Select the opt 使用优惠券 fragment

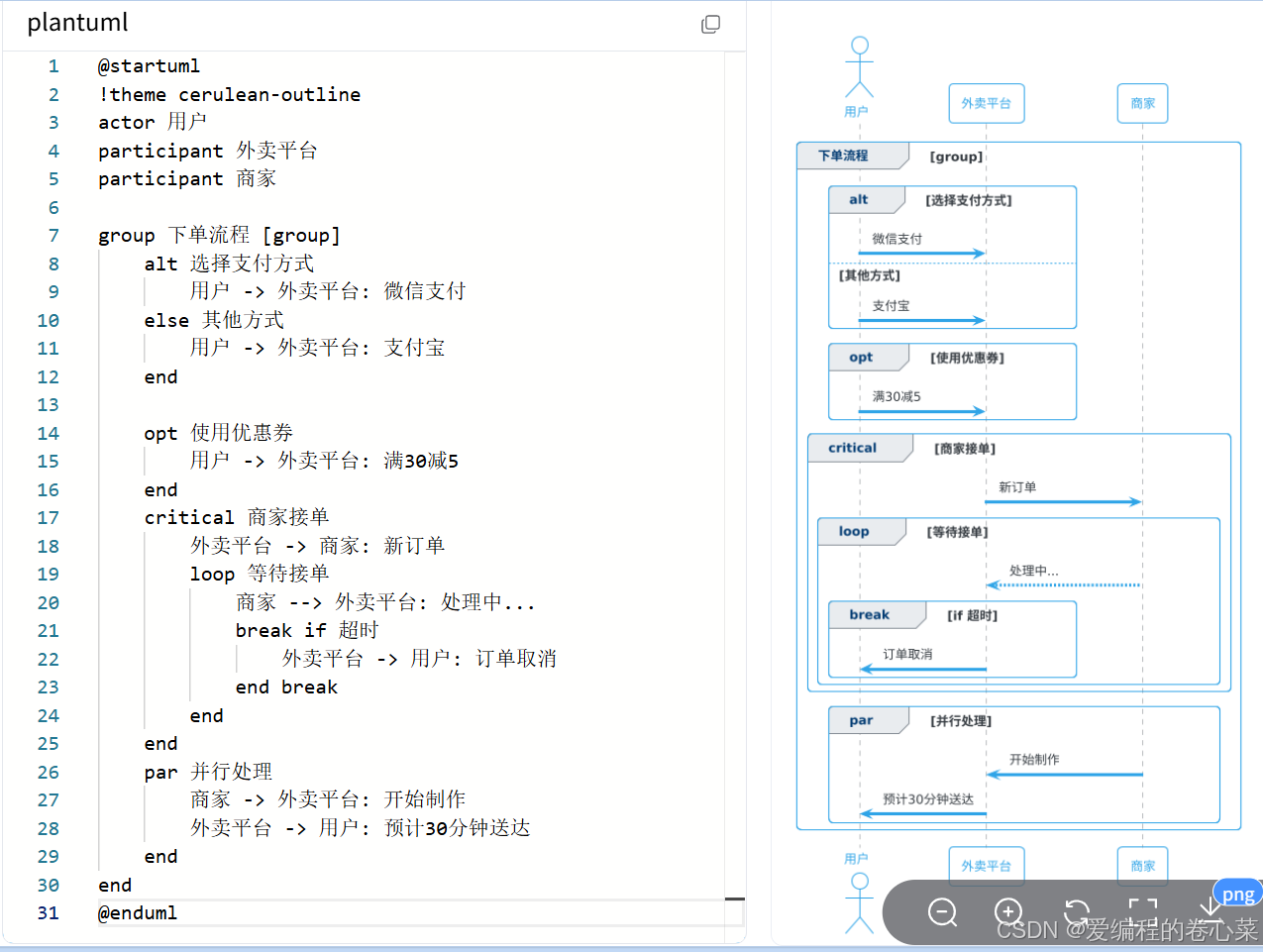[x=861, y=357]
